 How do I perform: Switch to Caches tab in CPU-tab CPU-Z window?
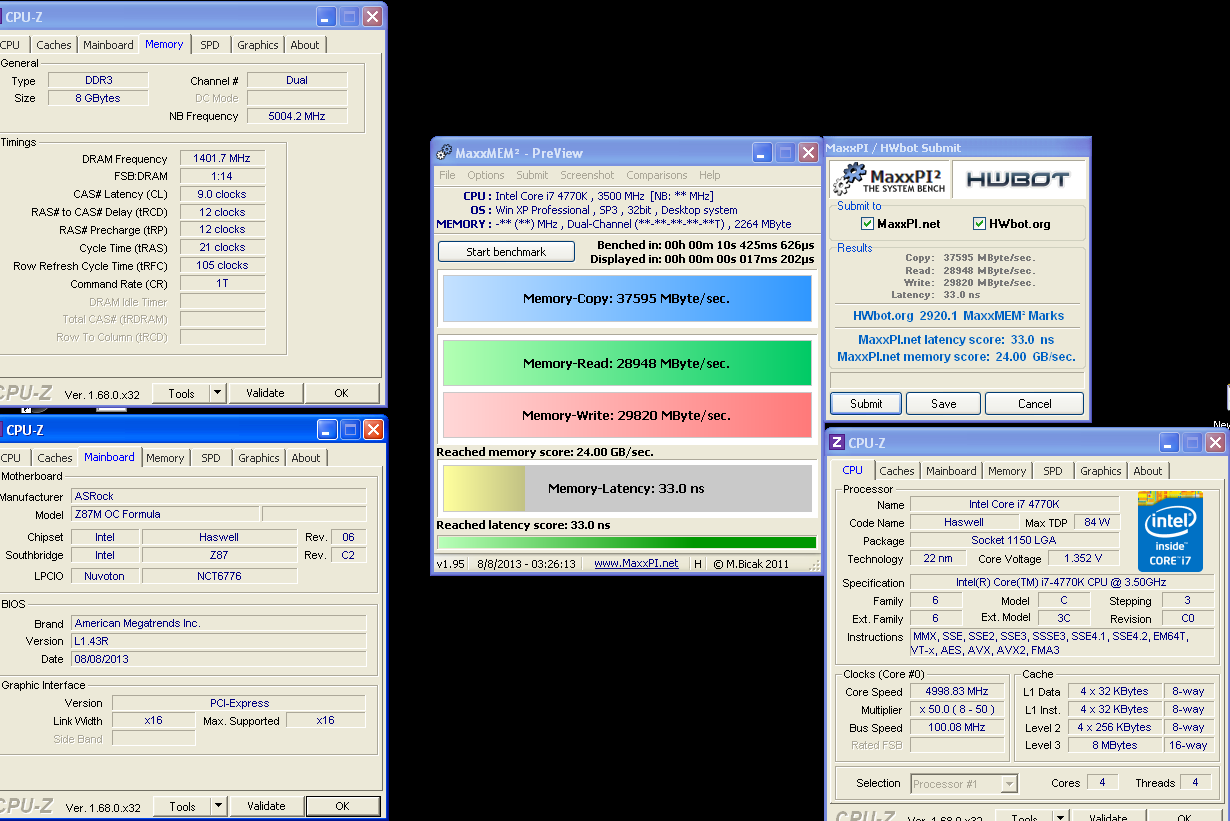(x=897, y=471)
